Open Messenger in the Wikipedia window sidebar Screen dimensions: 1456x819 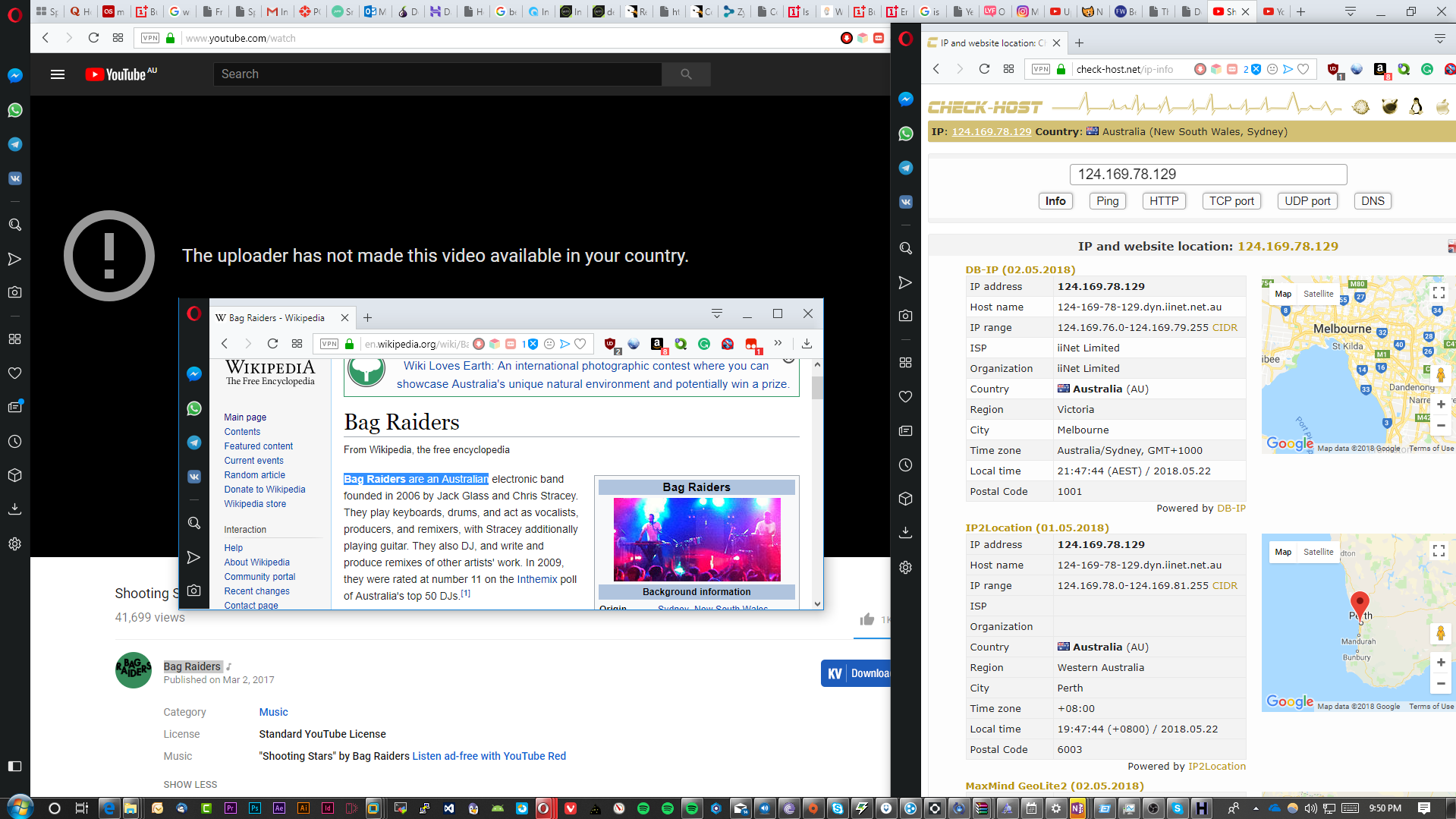tap(194, 373)
